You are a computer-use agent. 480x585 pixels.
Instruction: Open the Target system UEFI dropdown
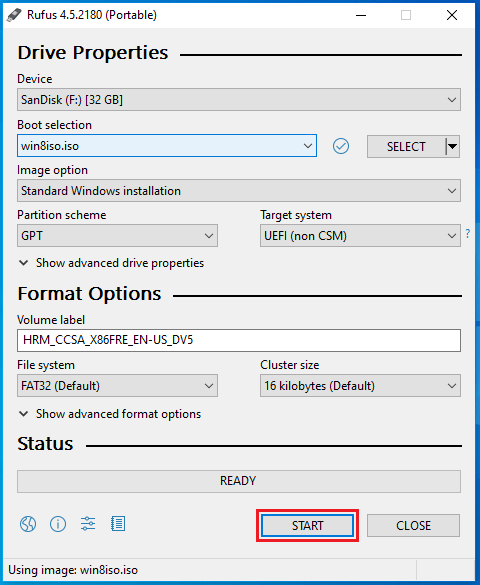pyautogui.click(x=360, y=236)
